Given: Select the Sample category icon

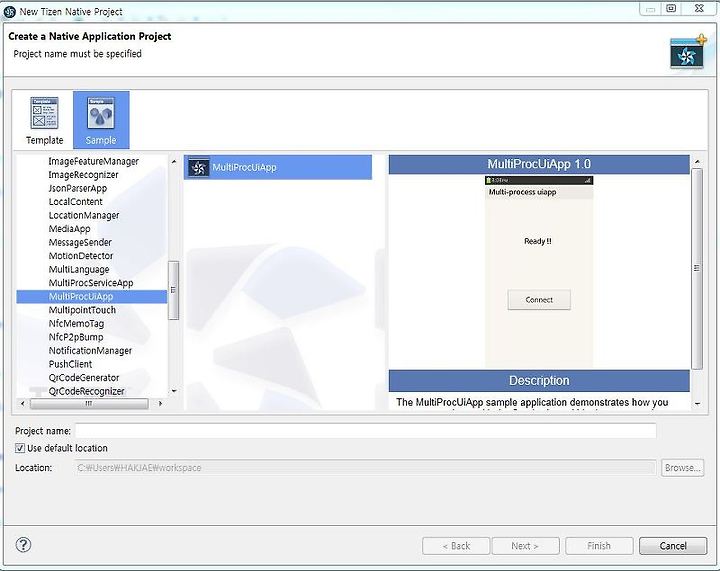Looking at the screenshot, I should (101, 120).
